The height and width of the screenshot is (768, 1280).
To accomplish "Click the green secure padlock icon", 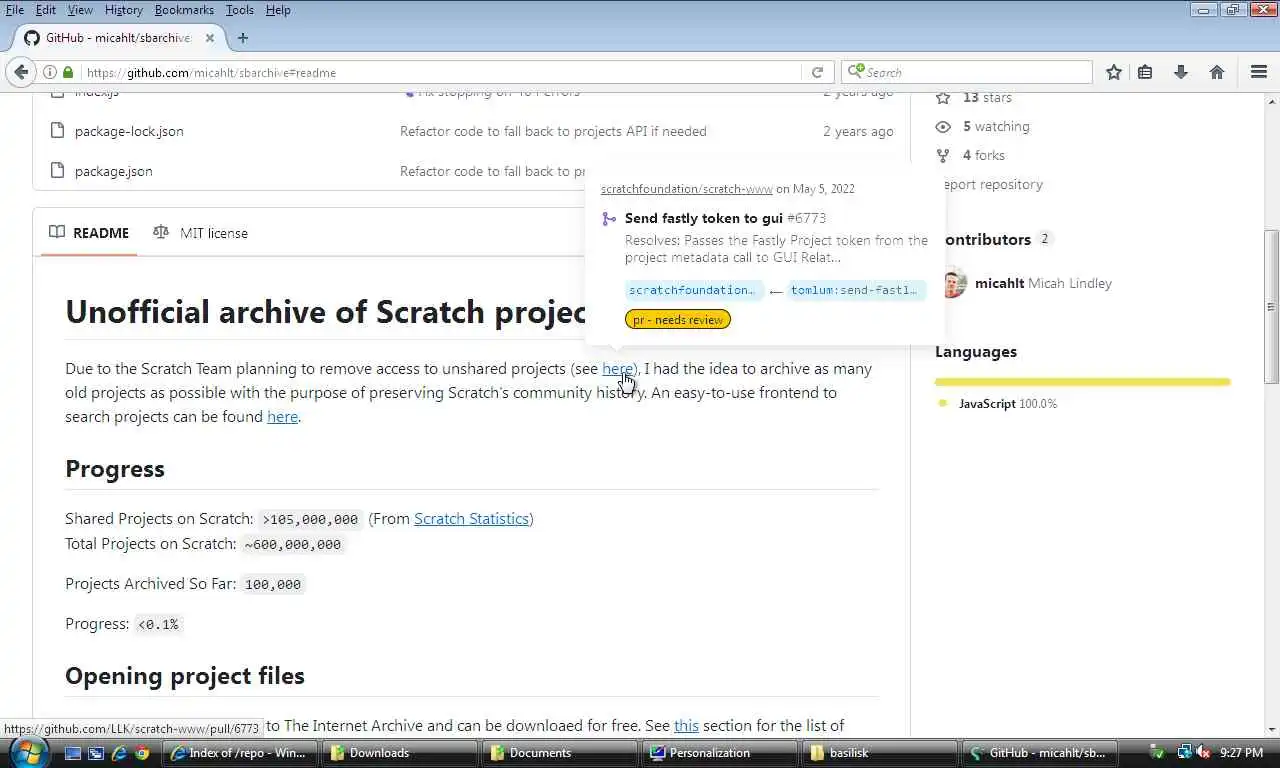I will (68, 72).
